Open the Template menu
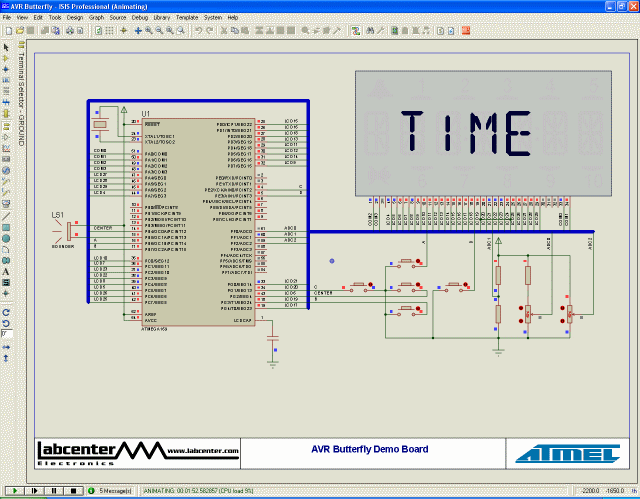This screenshot has width=640, height=499. tap(187, 18)
